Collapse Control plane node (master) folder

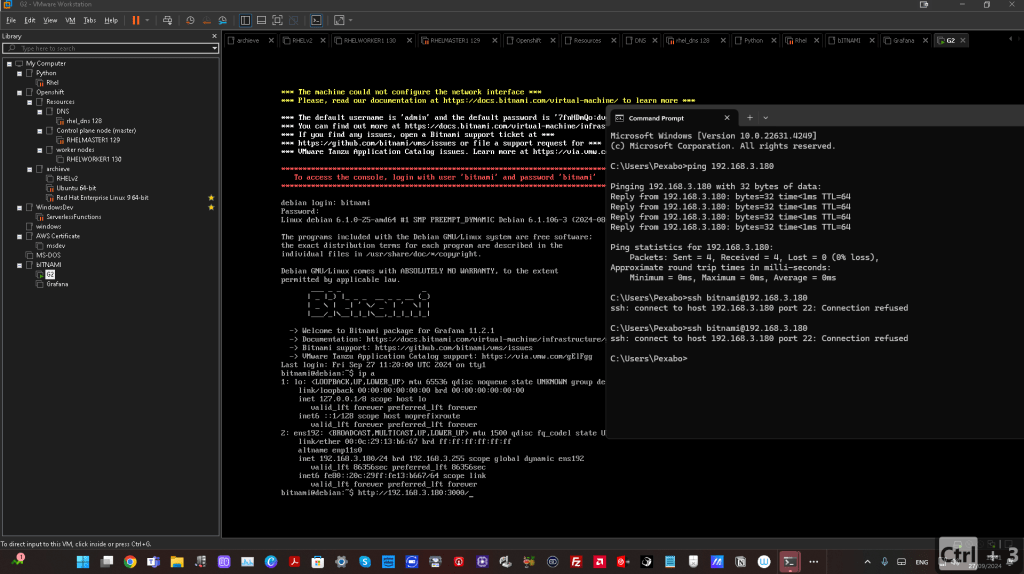coord(40,131)
